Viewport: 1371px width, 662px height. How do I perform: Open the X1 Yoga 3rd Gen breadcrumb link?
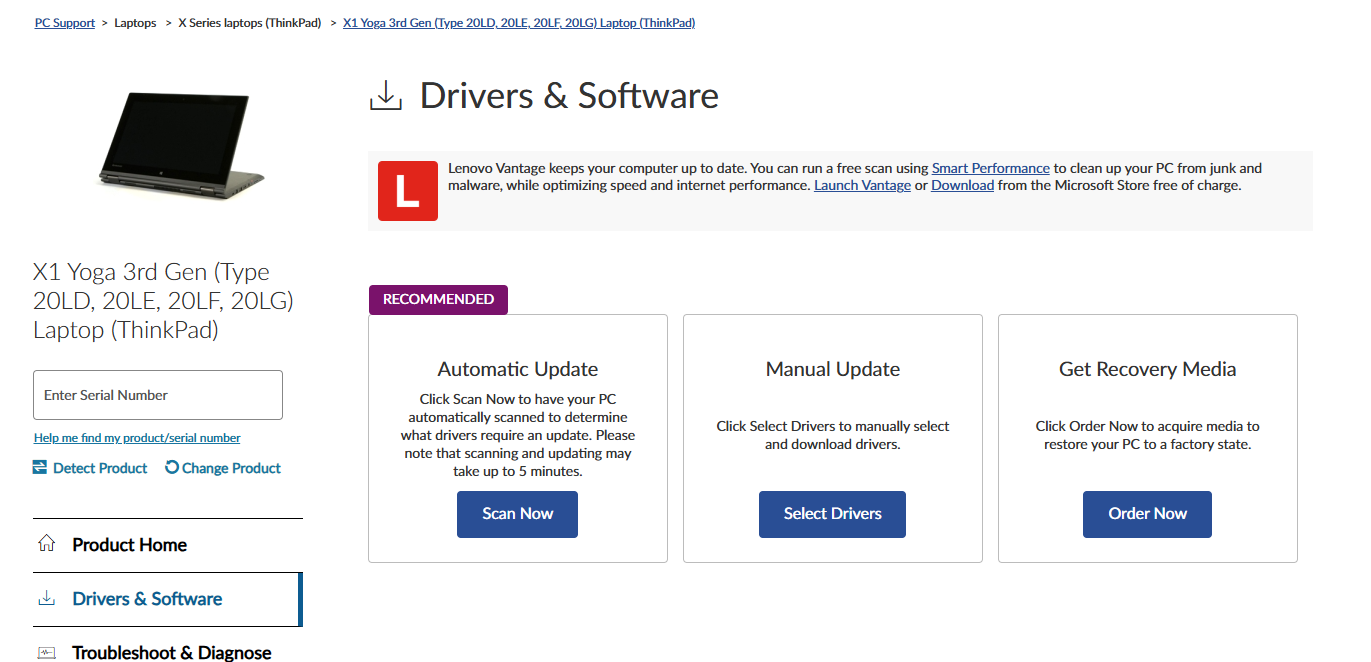[519, 23]
